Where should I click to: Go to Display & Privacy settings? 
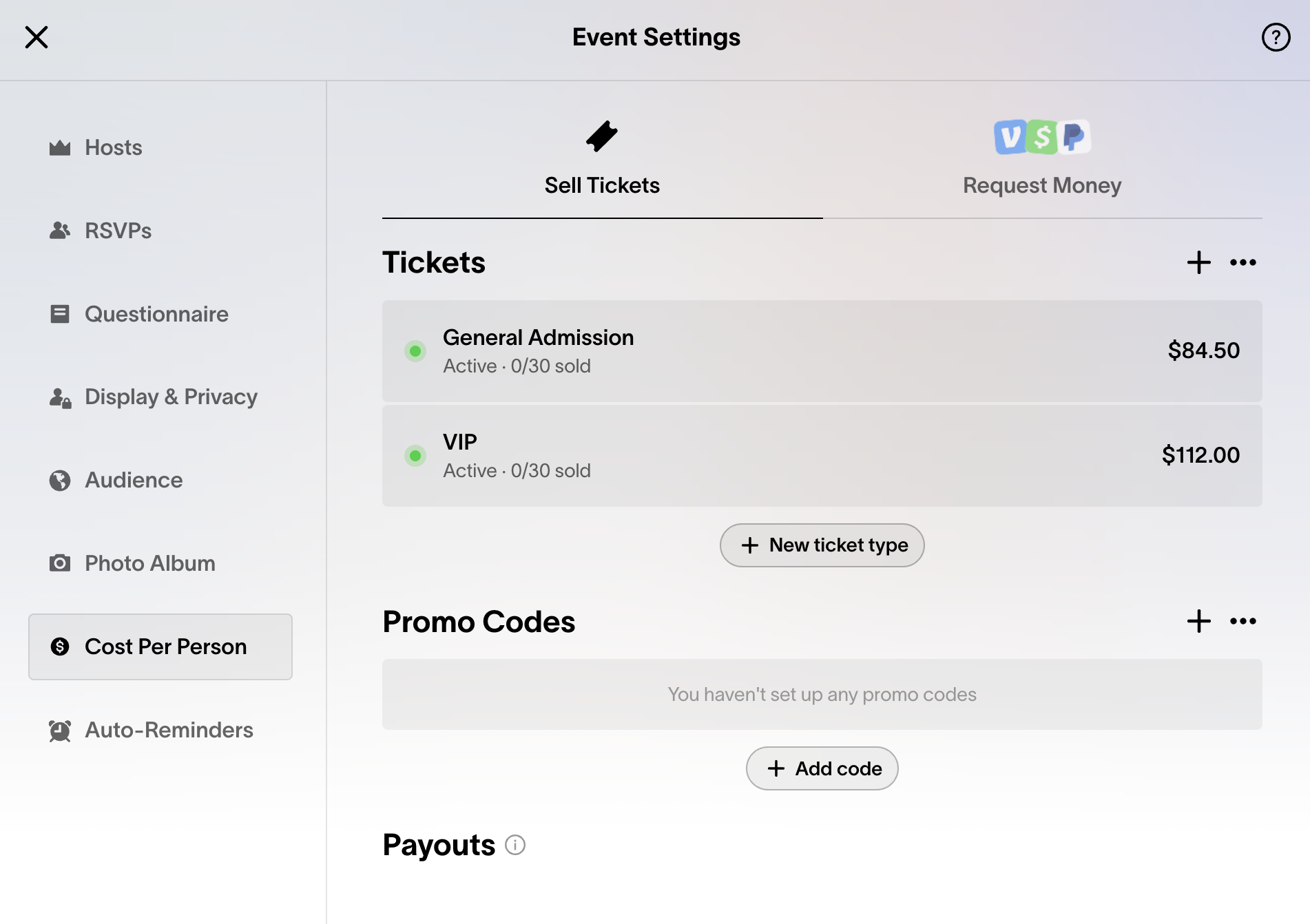click(x=154, y=397)
